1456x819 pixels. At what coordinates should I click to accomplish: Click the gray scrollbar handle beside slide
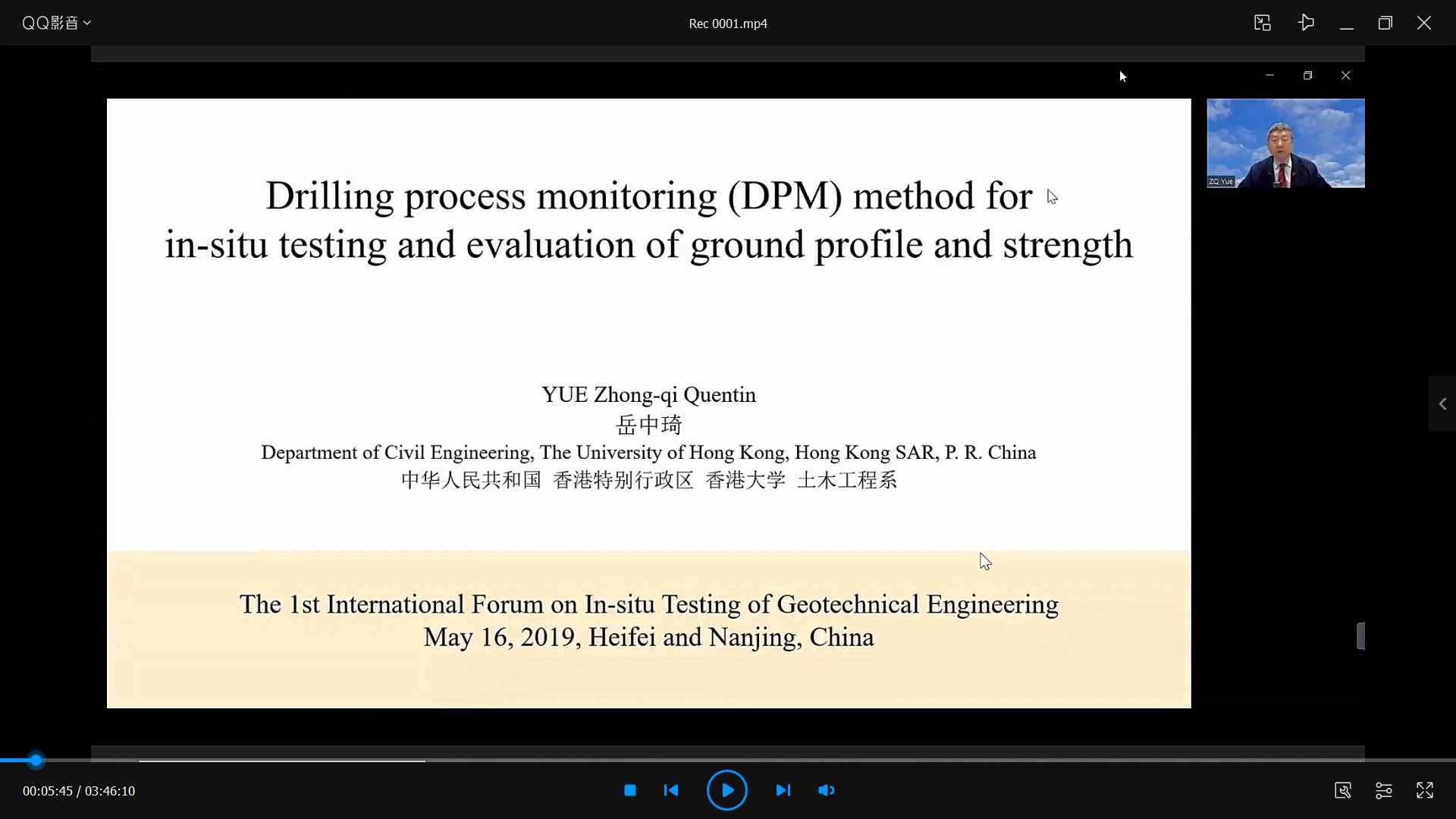(1360, 635)
